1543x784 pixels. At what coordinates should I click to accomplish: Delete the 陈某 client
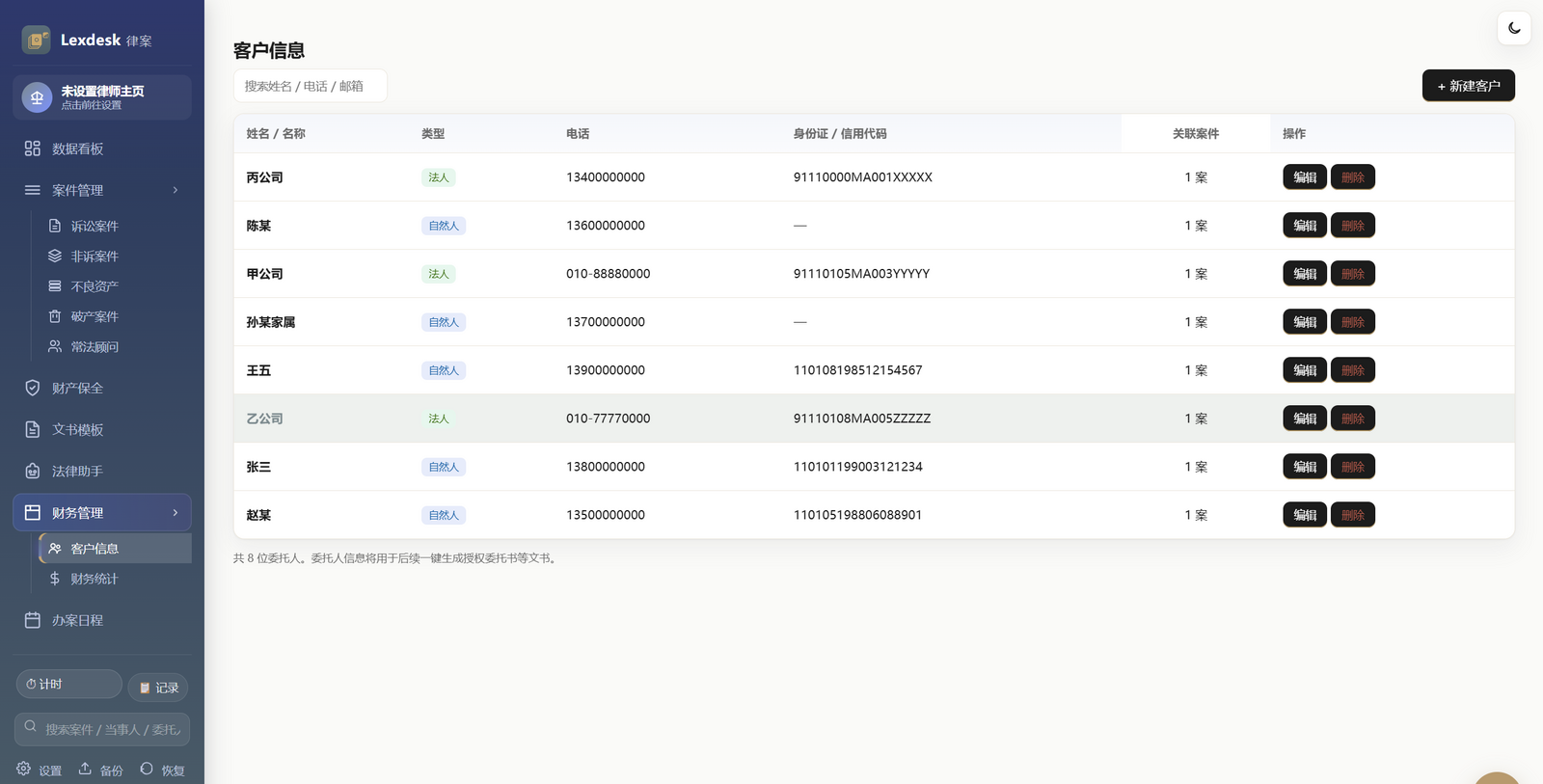[1353, 226]
